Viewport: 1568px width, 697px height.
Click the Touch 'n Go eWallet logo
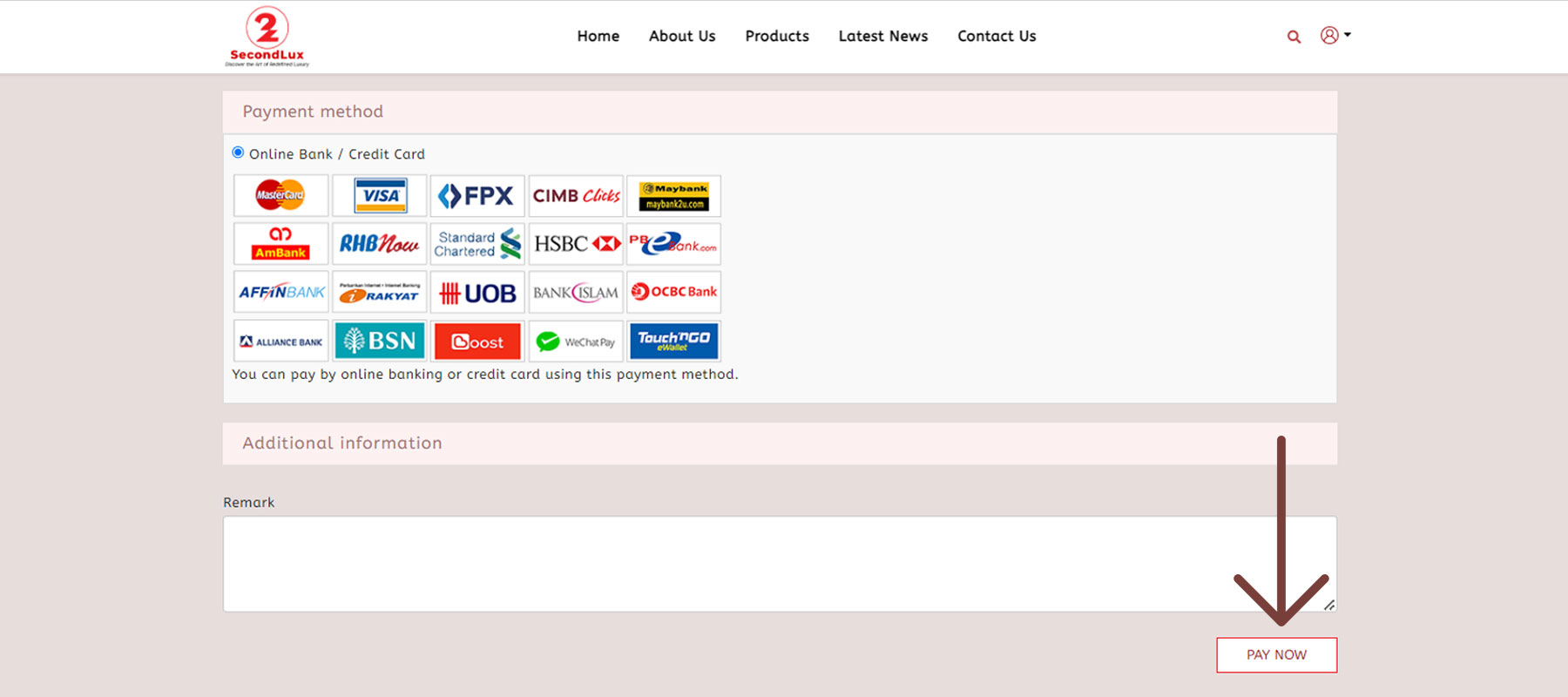pos(674,341)
